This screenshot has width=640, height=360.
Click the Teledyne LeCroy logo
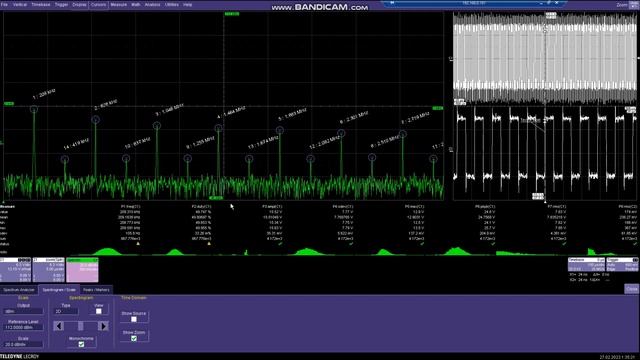click(20, 357)
